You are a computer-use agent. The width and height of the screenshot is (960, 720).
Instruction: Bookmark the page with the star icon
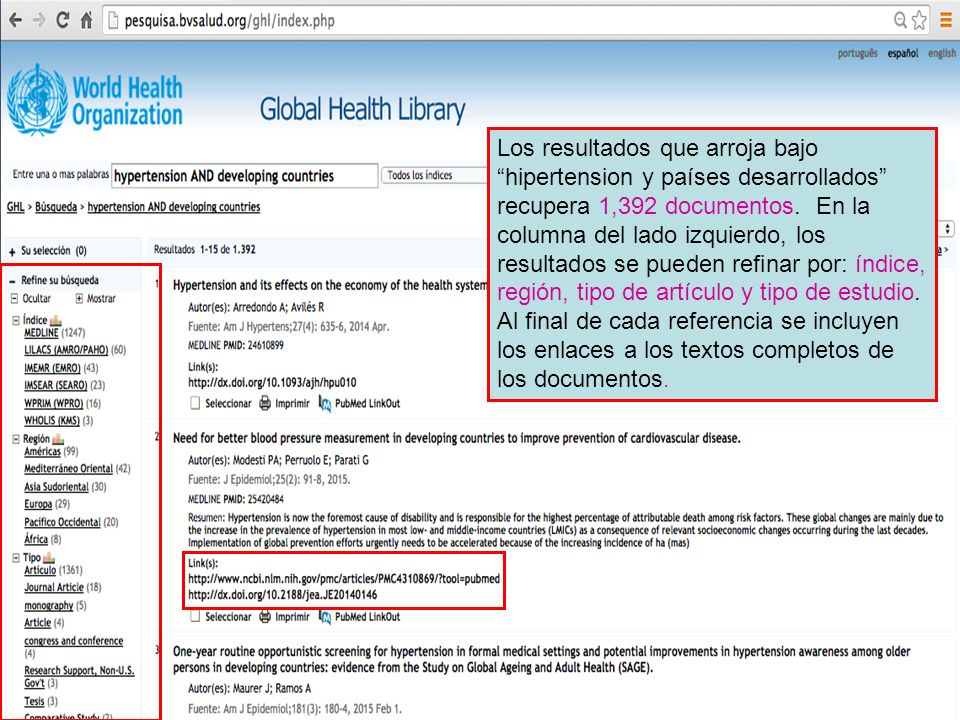[919, 20]
